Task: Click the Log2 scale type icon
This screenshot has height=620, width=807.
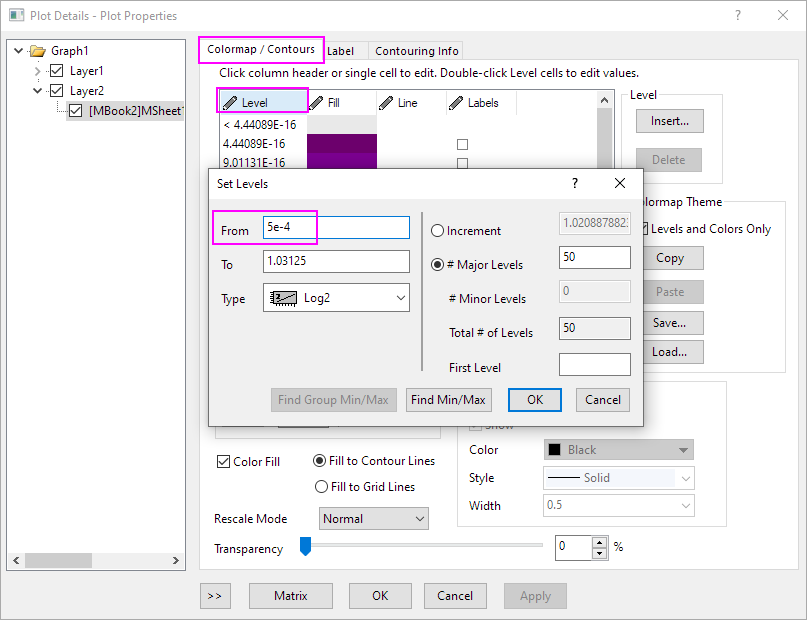Action: coord(285,298)
